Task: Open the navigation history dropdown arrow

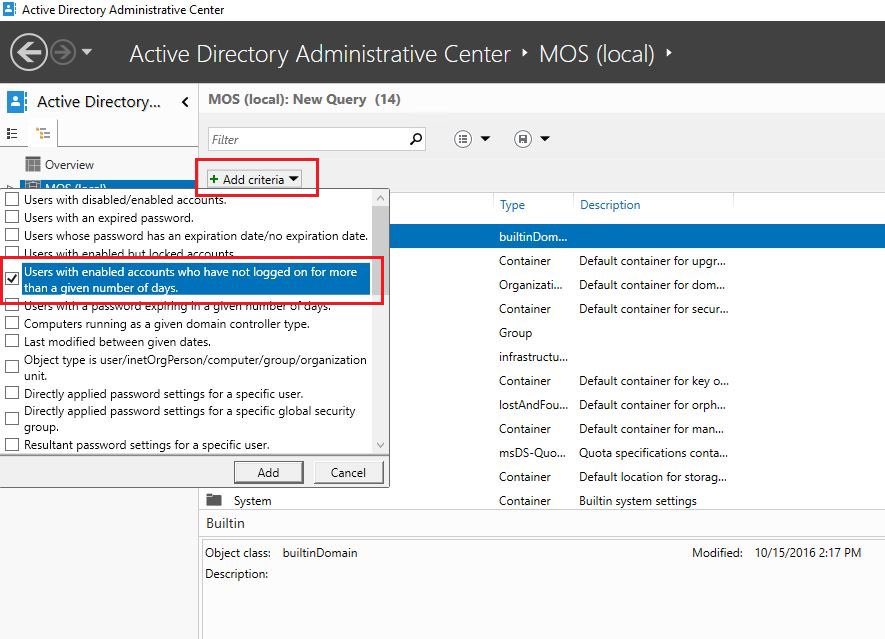Action: point(86,52)
